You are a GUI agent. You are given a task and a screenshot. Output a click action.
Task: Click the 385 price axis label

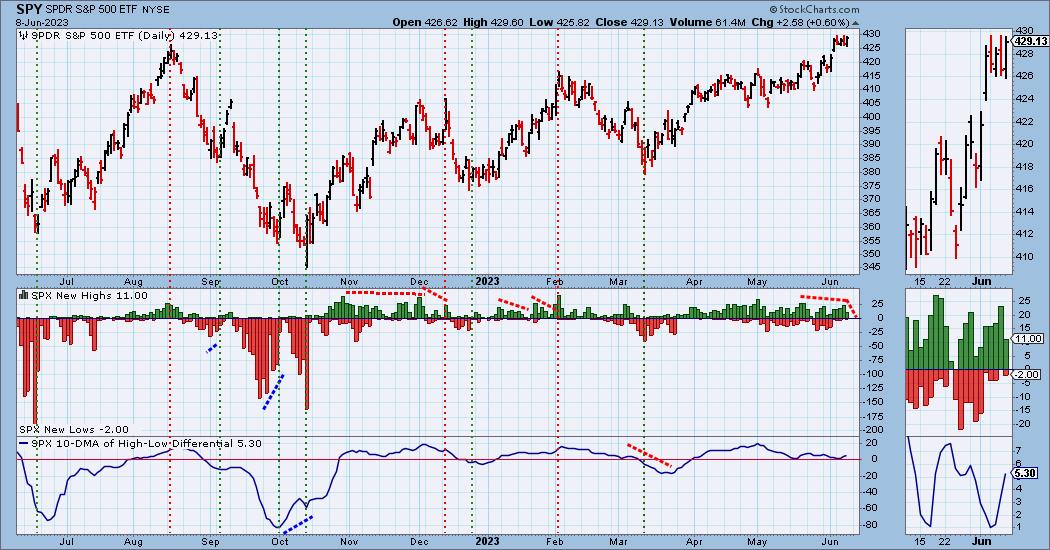pyautogui.click(x=873, y=157)
